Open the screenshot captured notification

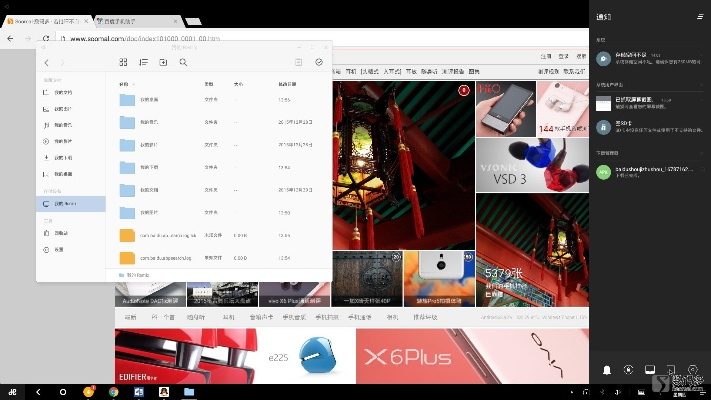pos(640,103)
